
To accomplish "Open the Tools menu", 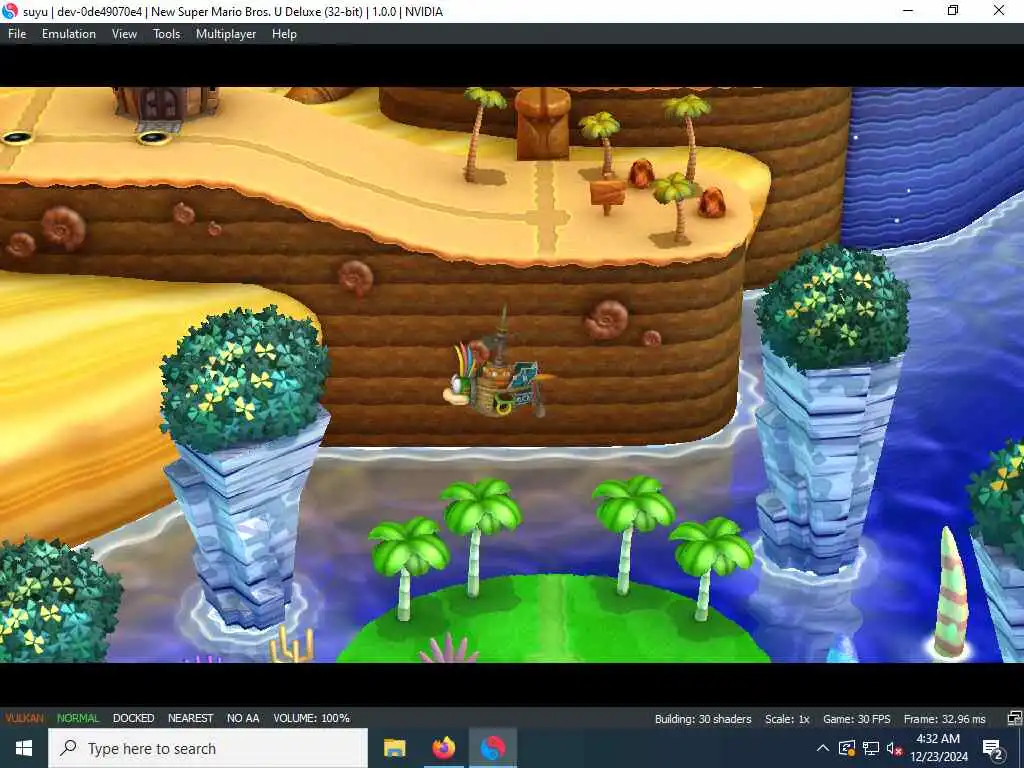I will (x=167, y=34).
